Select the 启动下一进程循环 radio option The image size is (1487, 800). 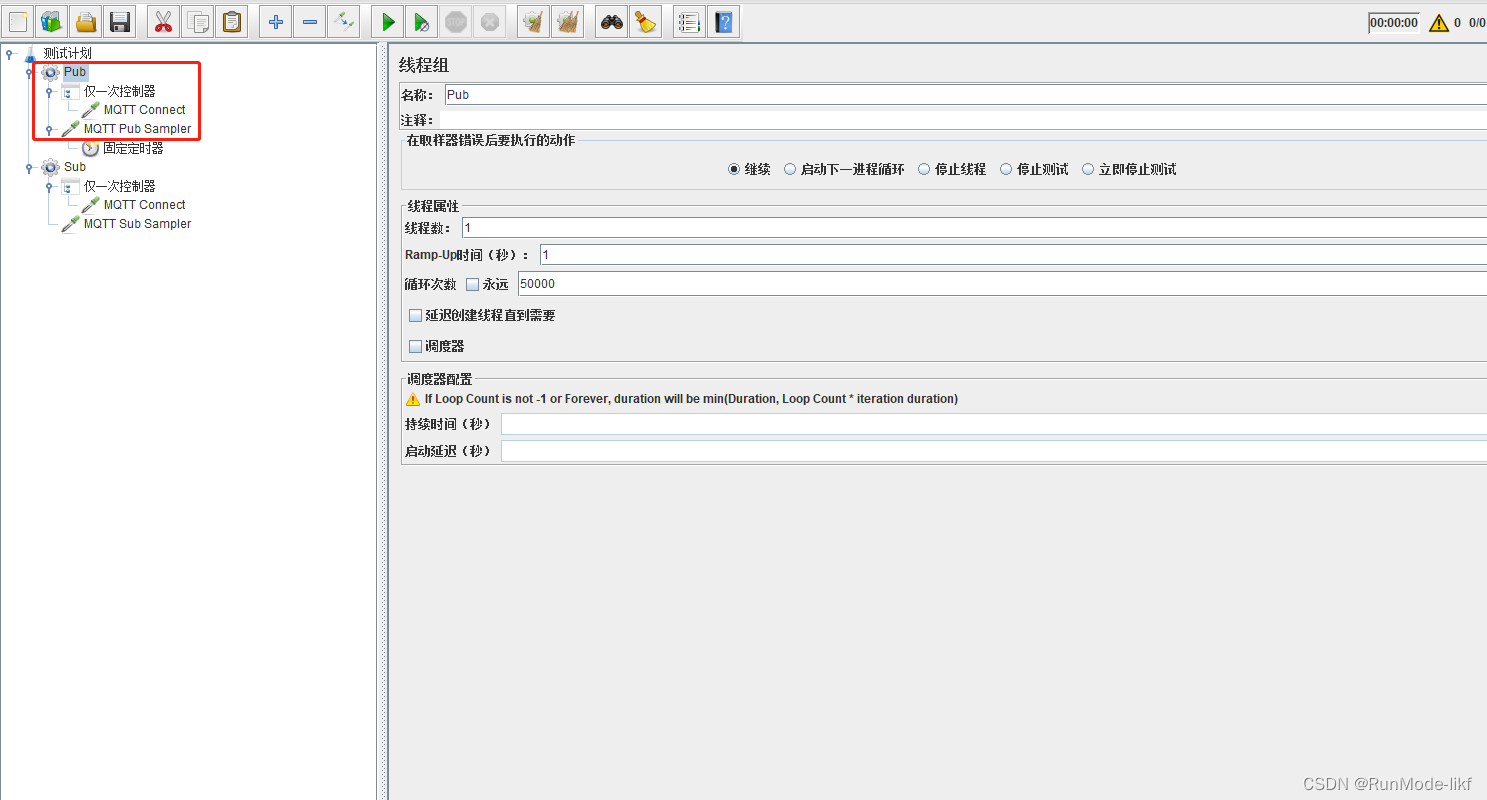[x=791, y=169]
